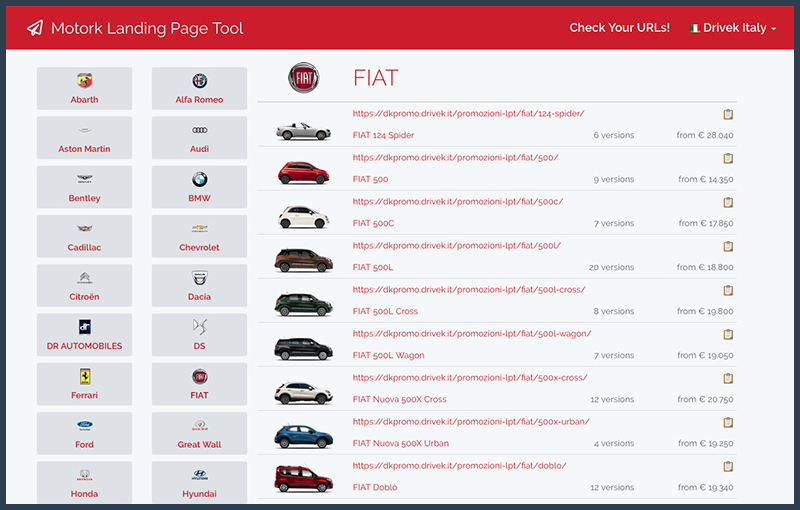Click the paper plane logo icon
800x510 pixels.
(x=35, y=28)
